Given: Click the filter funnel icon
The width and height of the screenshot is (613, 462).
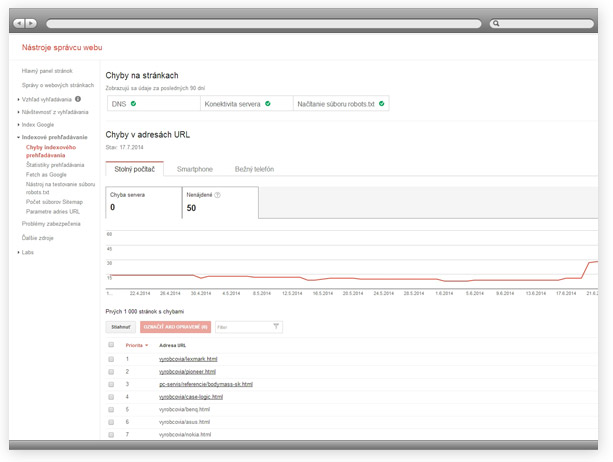Looking at the screenshot, I should 276,326.
